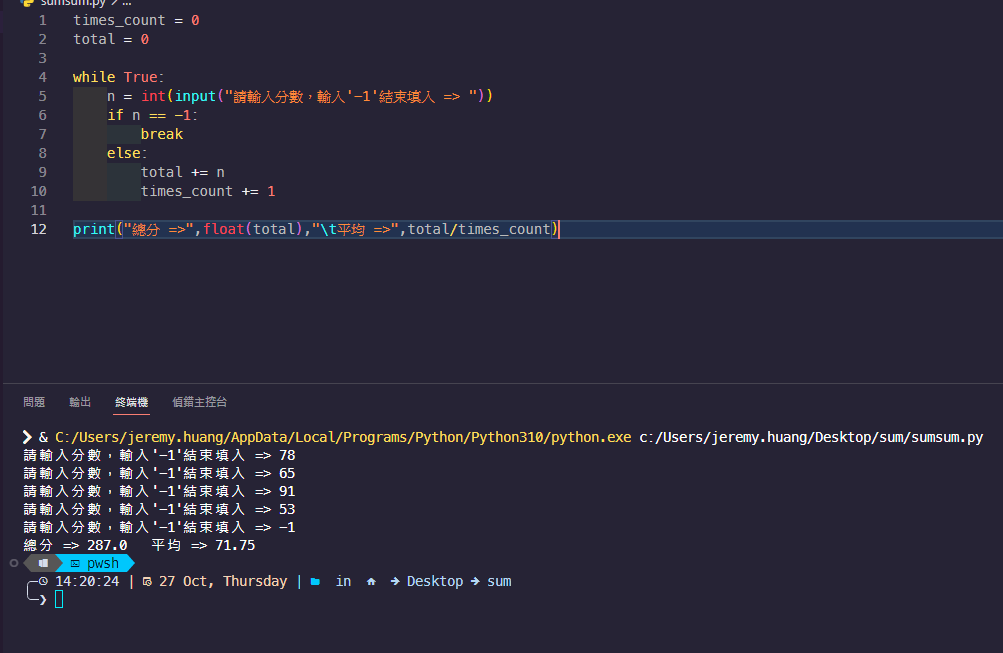Switch to the 輸出 panel tab
The width and height of the screenshot is (1003, 653).
pos(80,402)
